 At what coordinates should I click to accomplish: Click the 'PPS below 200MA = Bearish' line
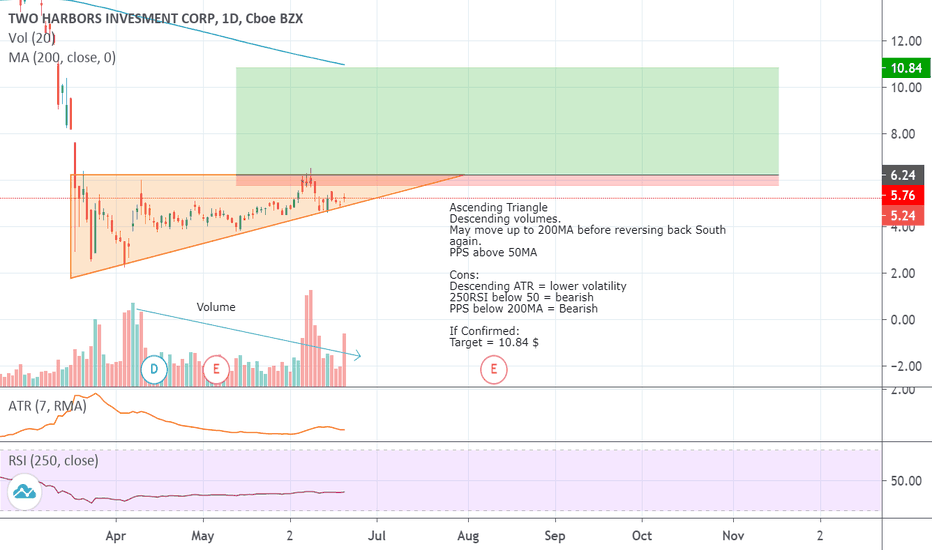coord(524,309)
